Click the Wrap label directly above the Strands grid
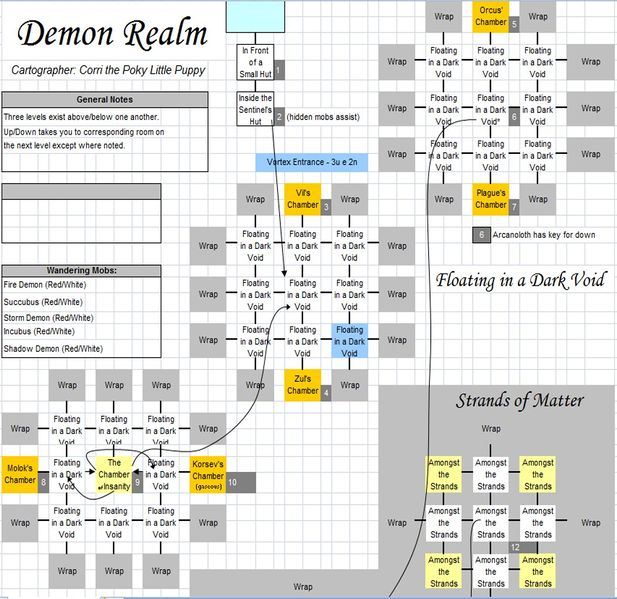The height and width of the screenshot is (599, 617). click(491, 428)
